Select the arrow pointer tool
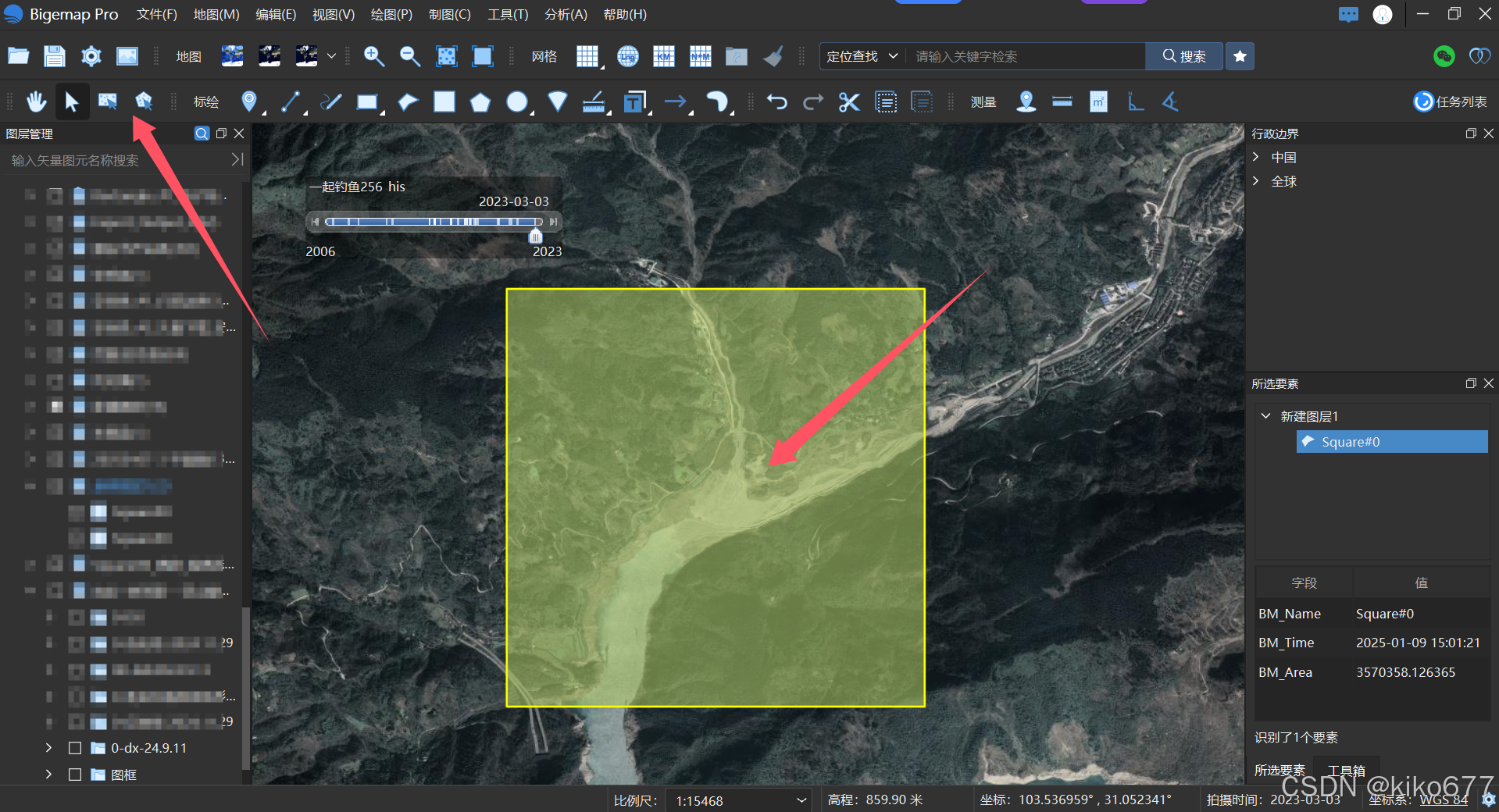Image resolution: width=1499 pixels, height=812 pixels. [72, 101]
